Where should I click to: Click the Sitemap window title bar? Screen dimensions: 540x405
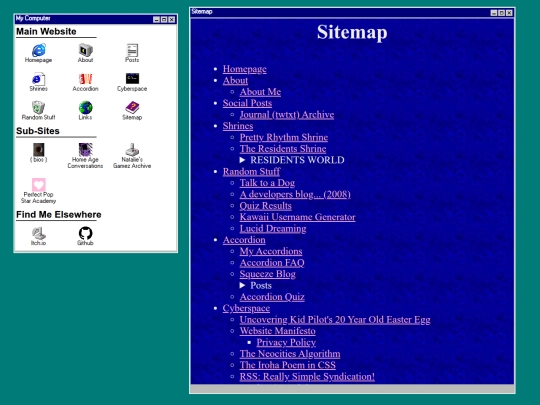[x=352, y=12]
